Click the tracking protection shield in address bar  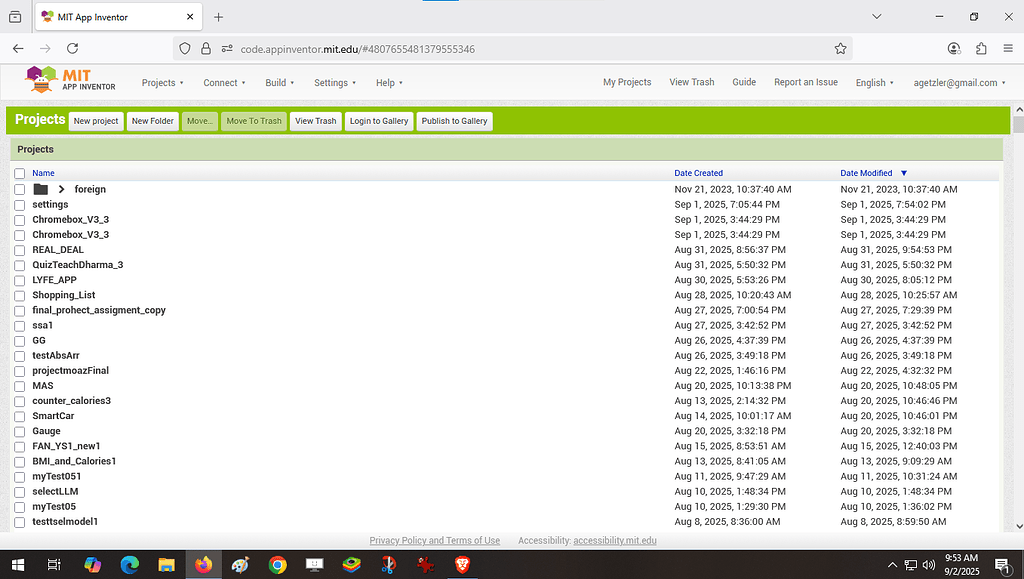(x=185, y=48)
